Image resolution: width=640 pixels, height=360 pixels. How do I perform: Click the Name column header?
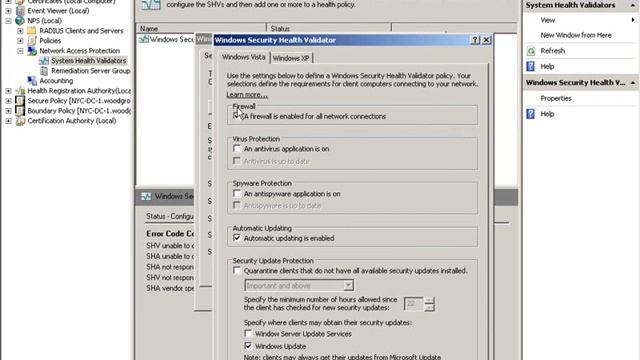(201, 29)
